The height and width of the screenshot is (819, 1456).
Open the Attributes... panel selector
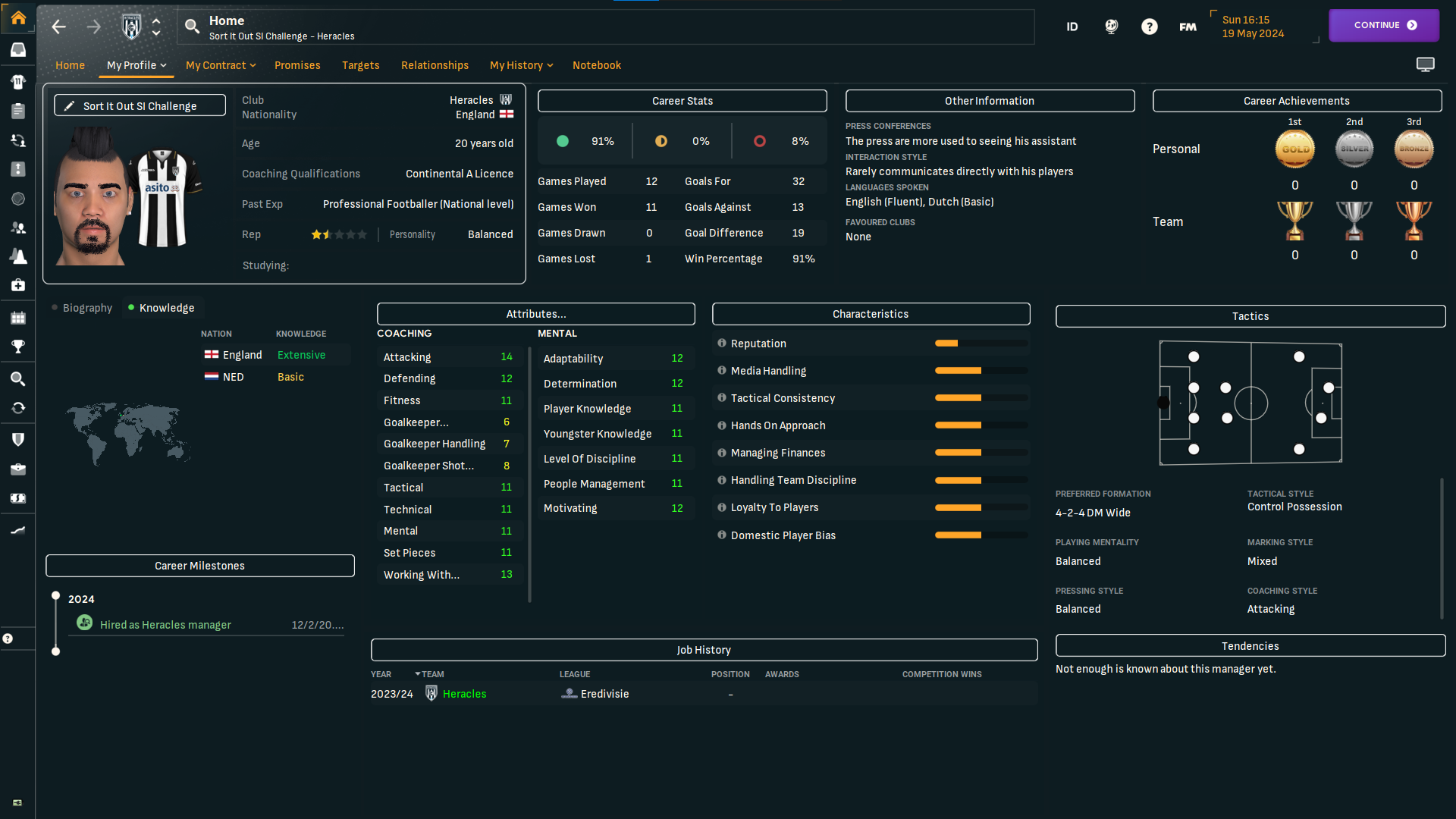pyautogui.click(x=536, y=314)
